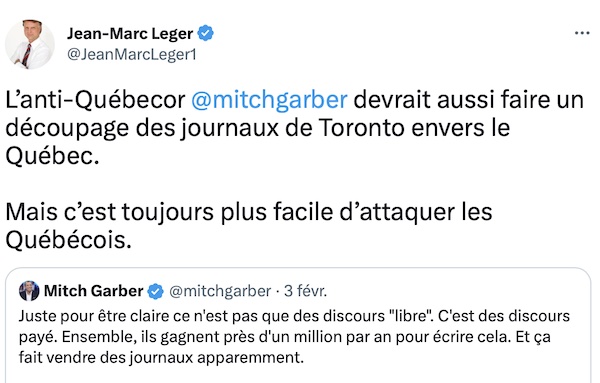Click Mitch Garber's small avatar in the quoted tweet

click(x=29, y=291)
